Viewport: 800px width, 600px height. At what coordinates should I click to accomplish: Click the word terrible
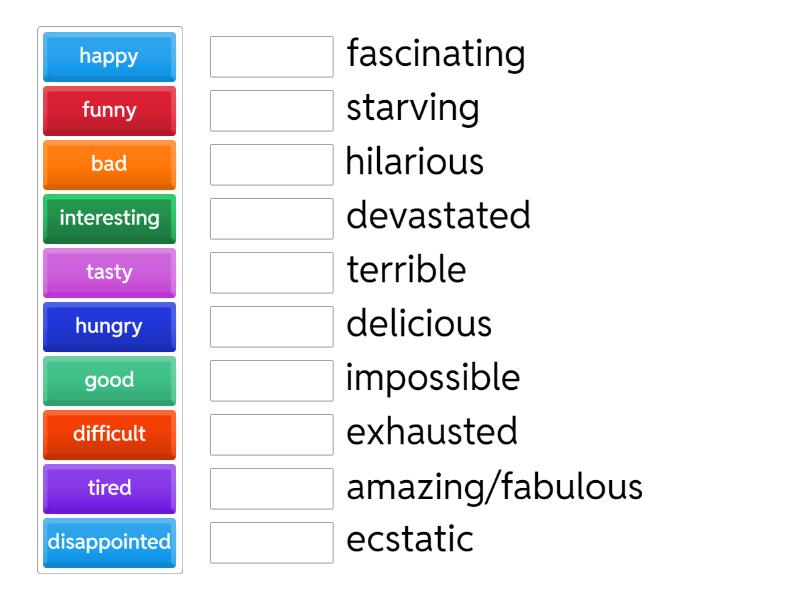[x=405, y=270]
